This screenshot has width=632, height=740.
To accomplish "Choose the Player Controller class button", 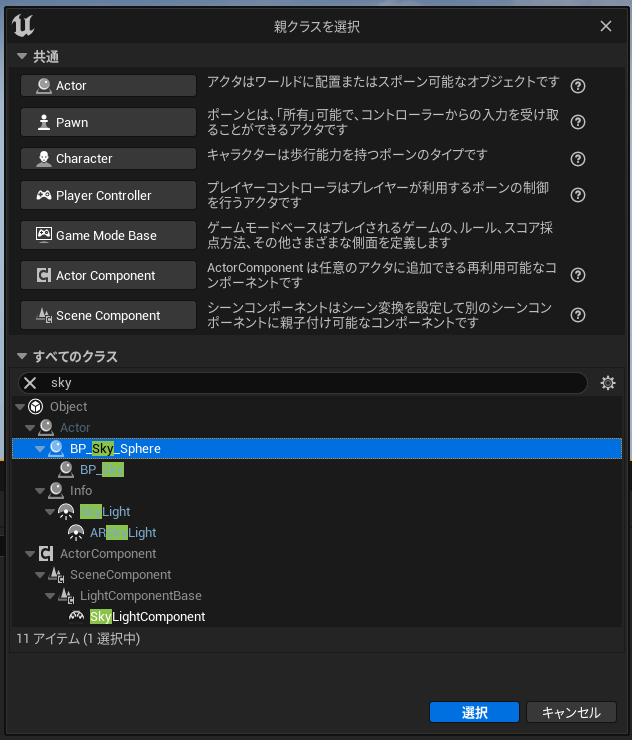I will click(x=108, y=195).
